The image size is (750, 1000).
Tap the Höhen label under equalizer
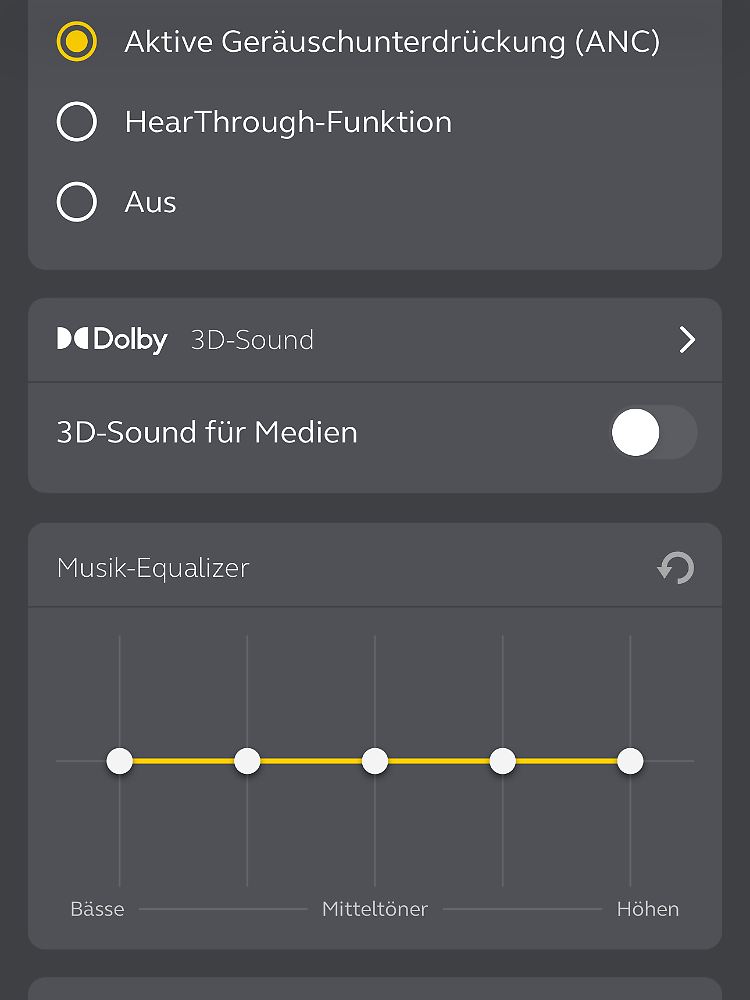(x=648, y=909)
